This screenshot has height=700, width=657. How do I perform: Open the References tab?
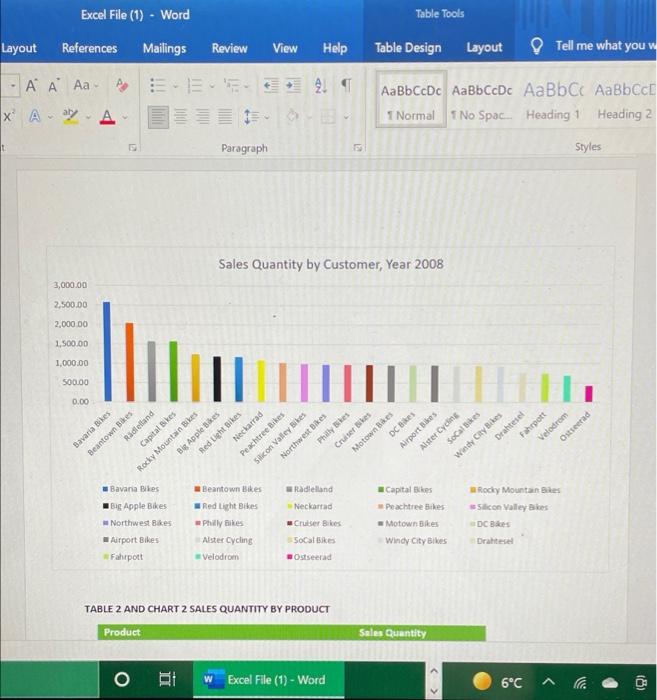(x=89, y=48)
